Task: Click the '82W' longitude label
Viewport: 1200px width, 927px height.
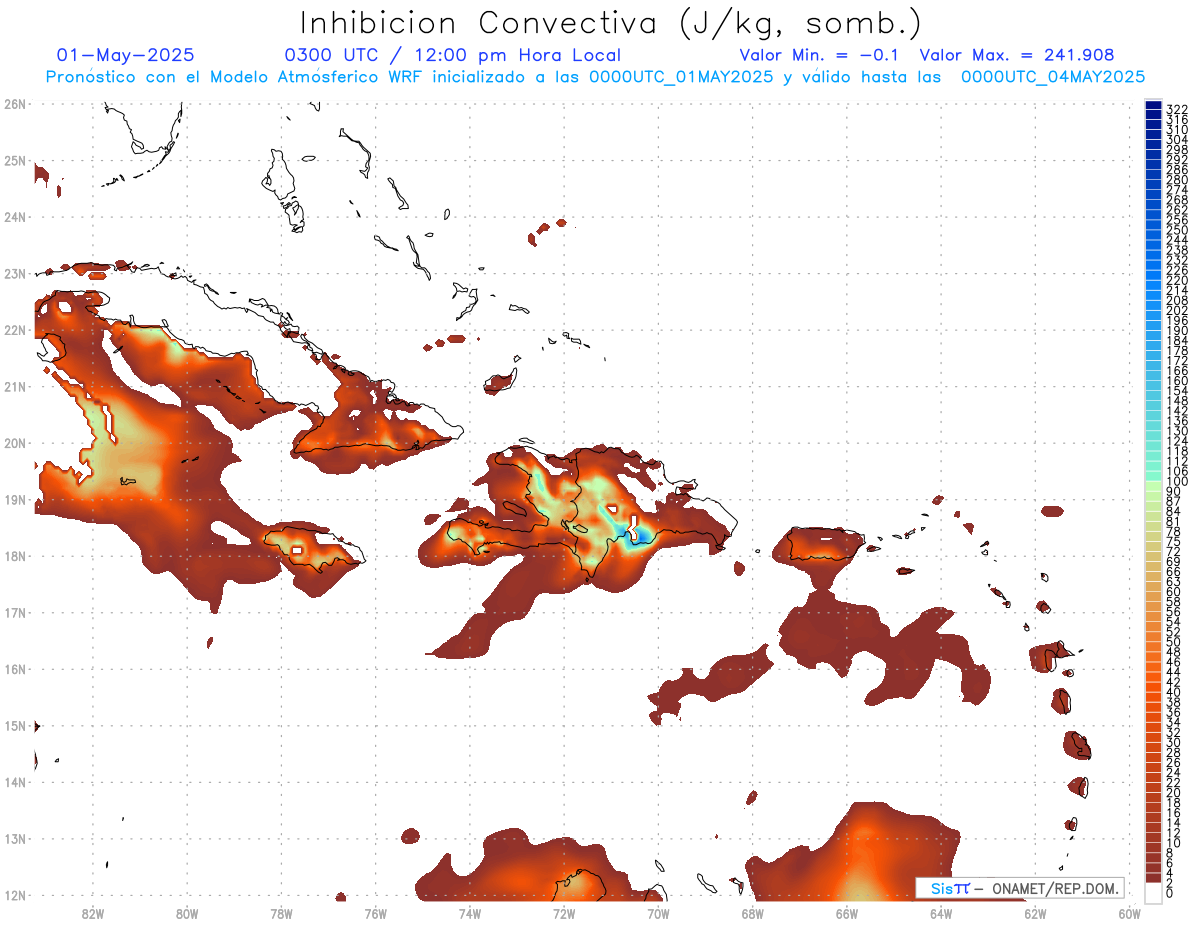Action: [92, 912]
